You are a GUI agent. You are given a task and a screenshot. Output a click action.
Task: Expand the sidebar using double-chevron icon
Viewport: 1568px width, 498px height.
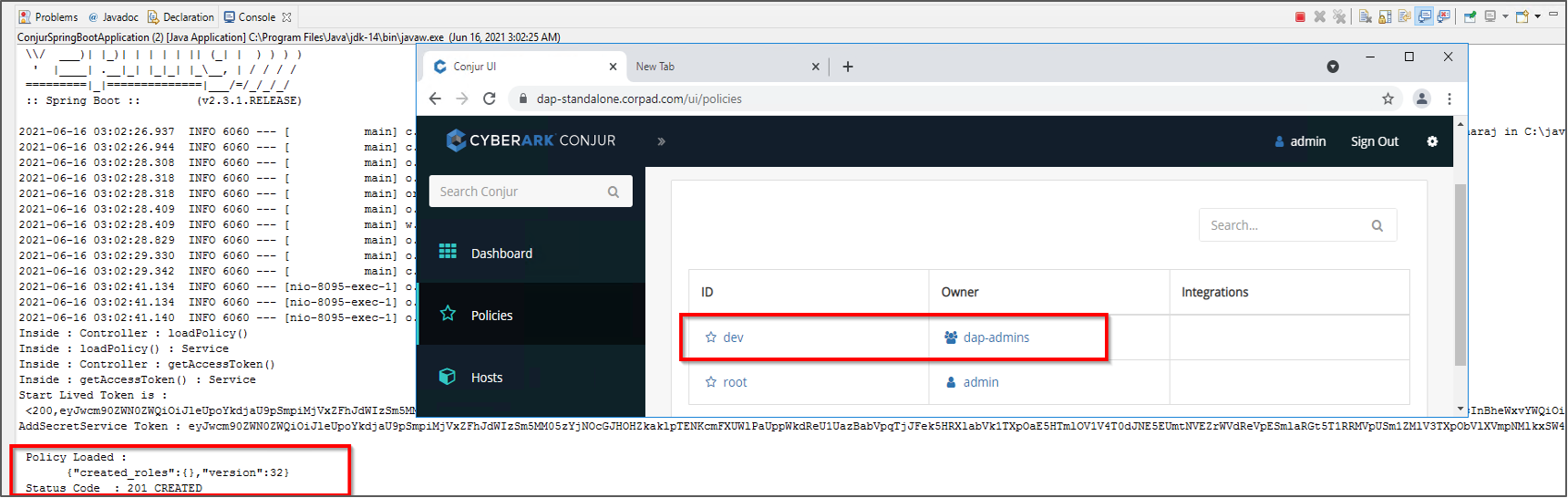click(661, 141)
